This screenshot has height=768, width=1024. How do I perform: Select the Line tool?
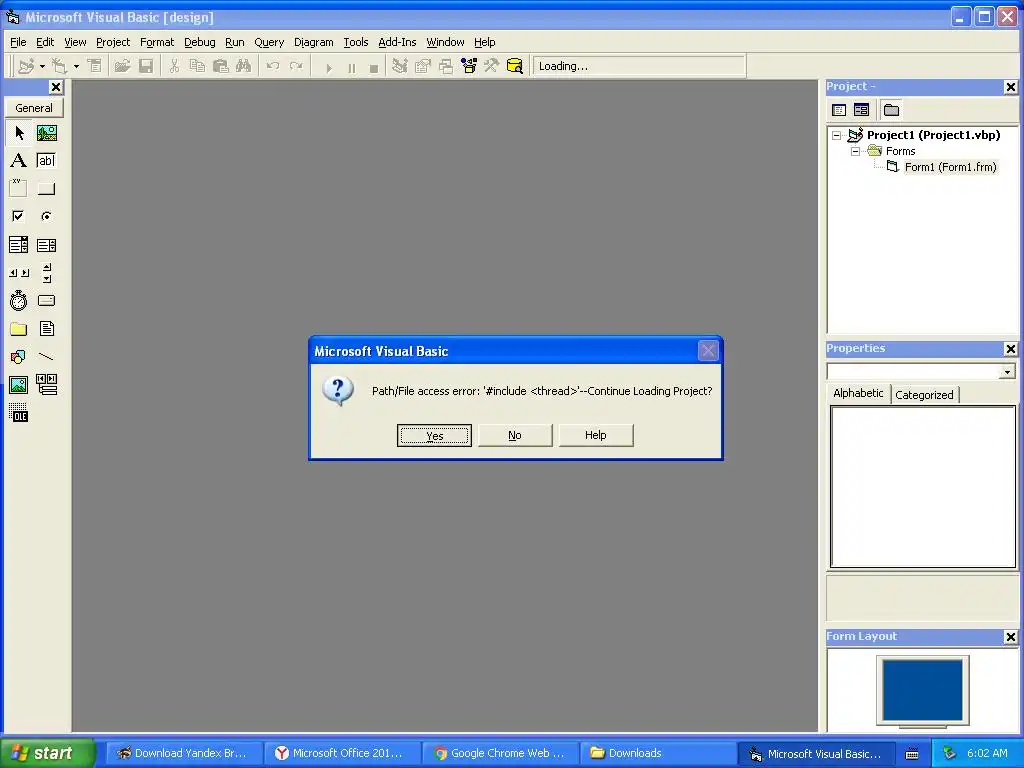click(46, 357)
